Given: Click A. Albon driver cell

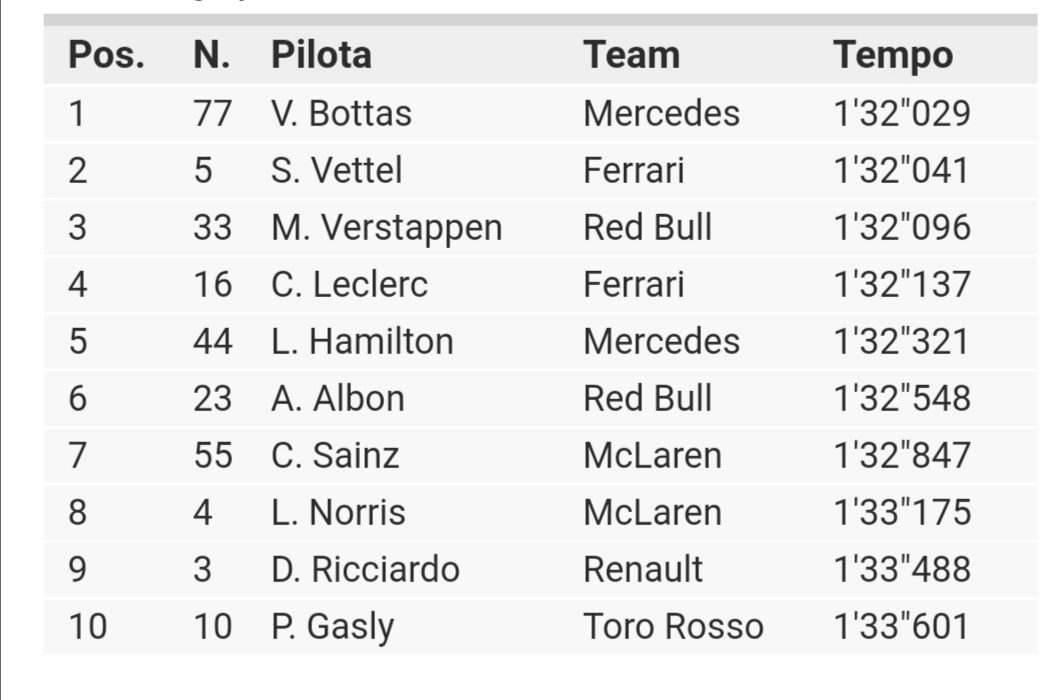Looking at the screenshot, I should click(x=338, y=399).
